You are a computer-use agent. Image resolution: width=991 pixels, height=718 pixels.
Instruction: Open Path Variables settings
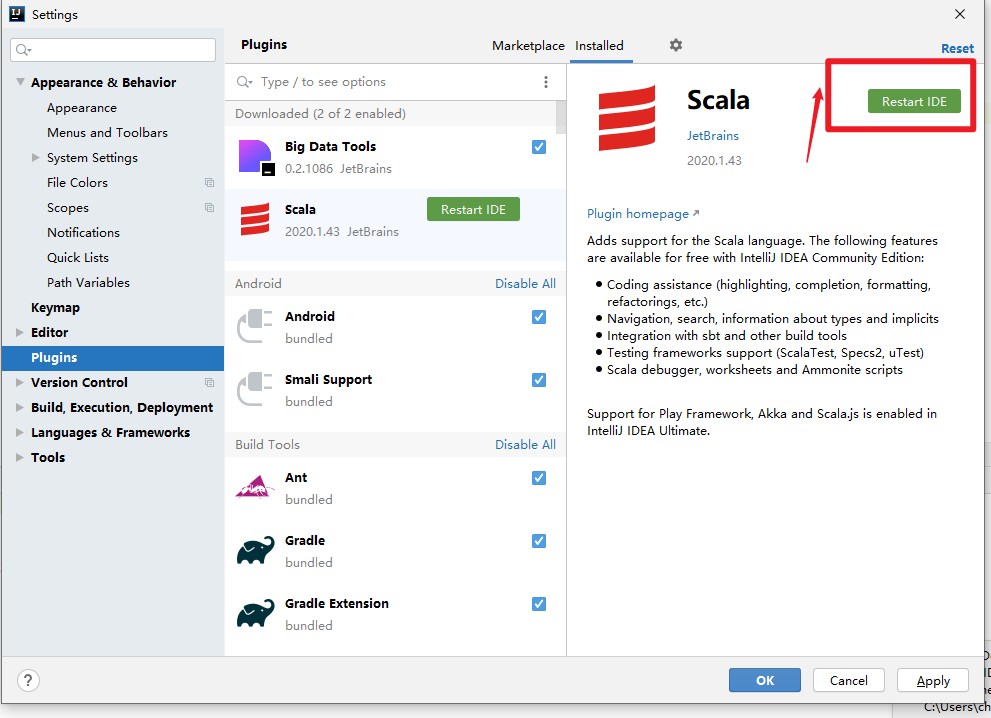tap(88, 283)
